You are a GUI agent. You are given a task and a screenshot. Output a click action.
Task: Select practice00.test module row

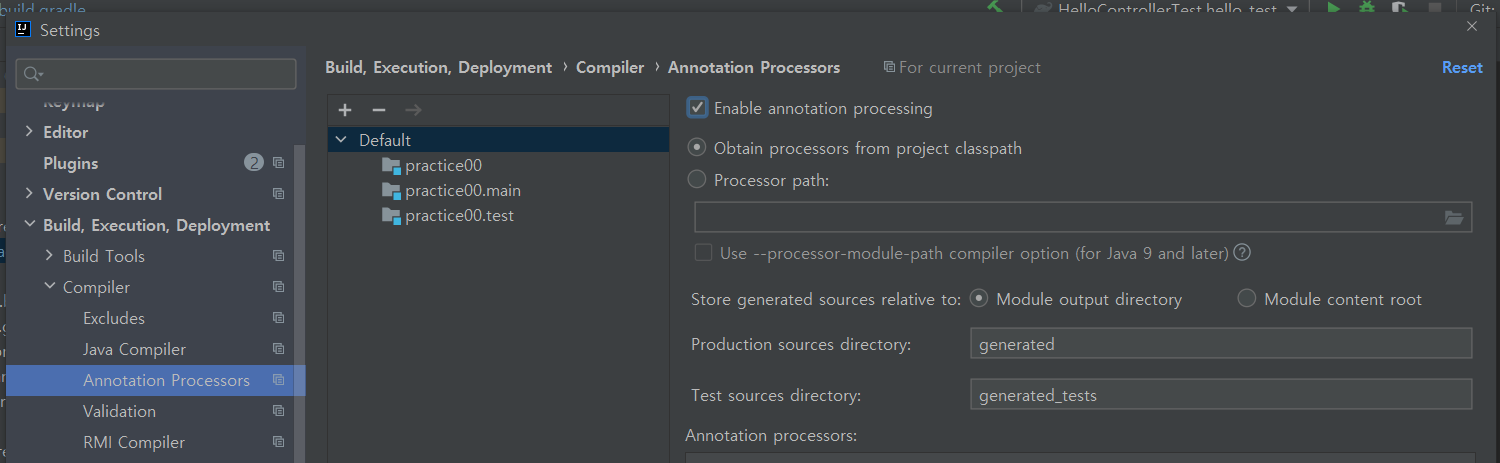click(498, 215)
